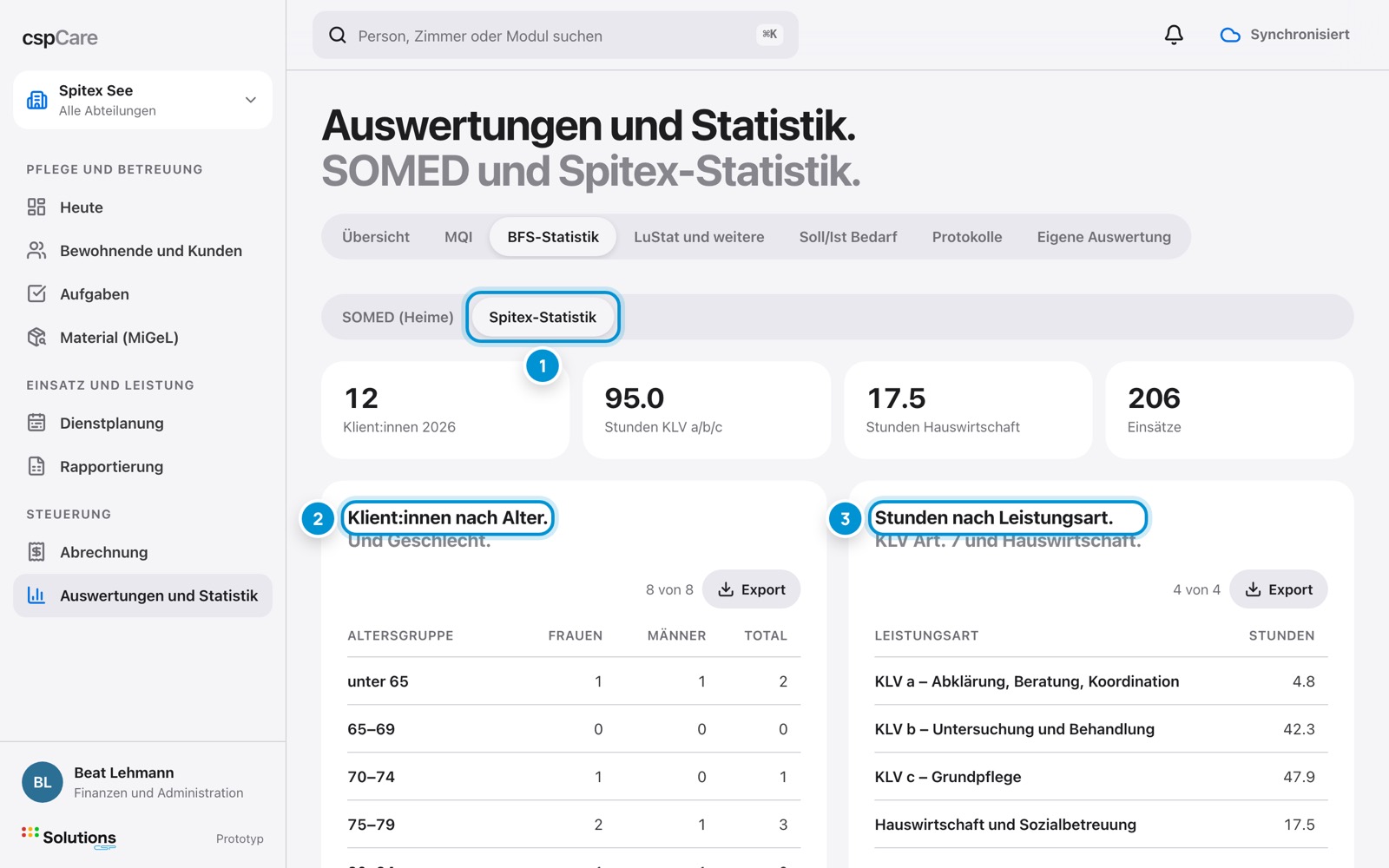Click the 'unter 65' age group row
Viewport: 1389px width, 868px height.
click(x=574, y=681)
